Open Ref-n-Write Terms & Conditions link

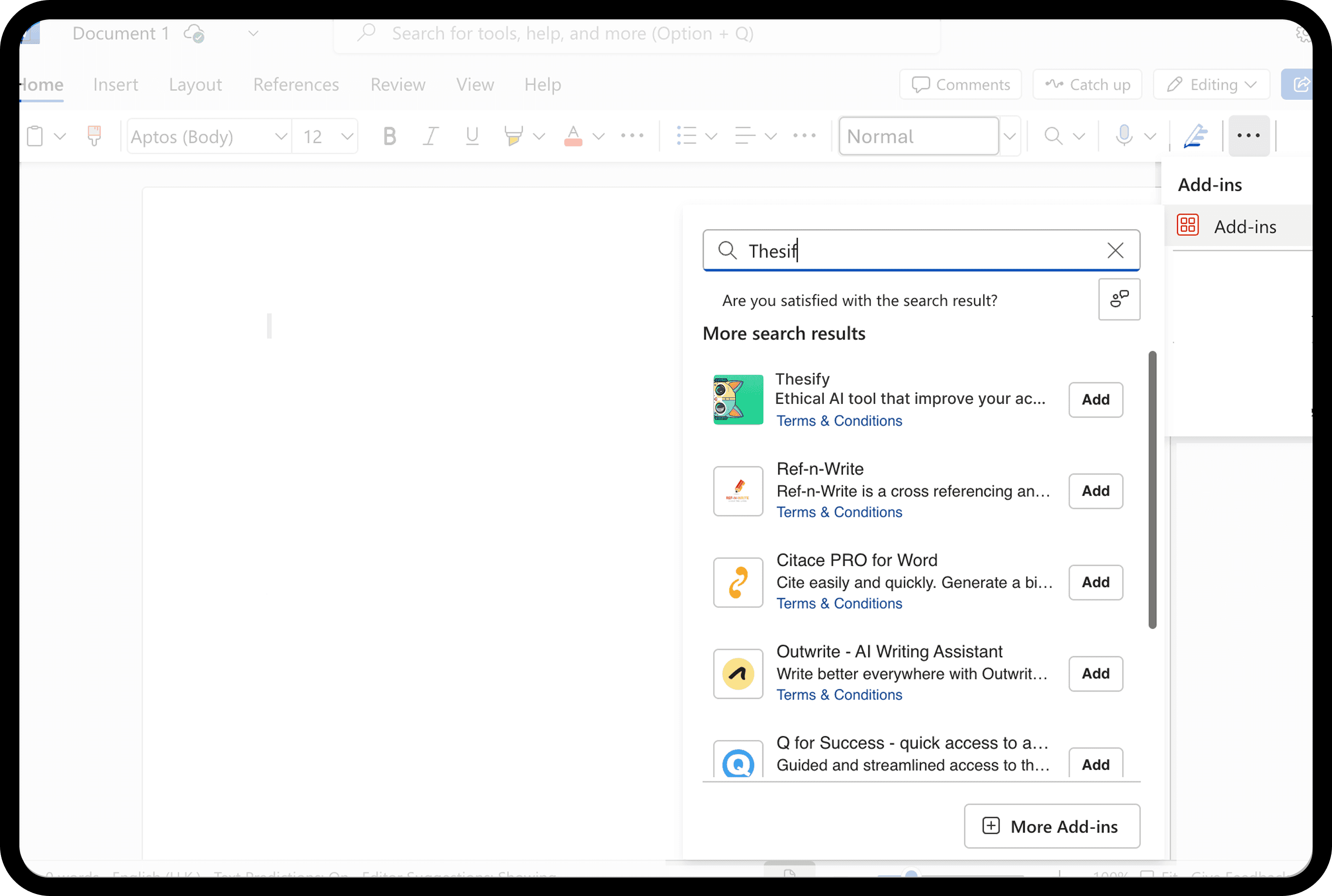tap(839, 512)
